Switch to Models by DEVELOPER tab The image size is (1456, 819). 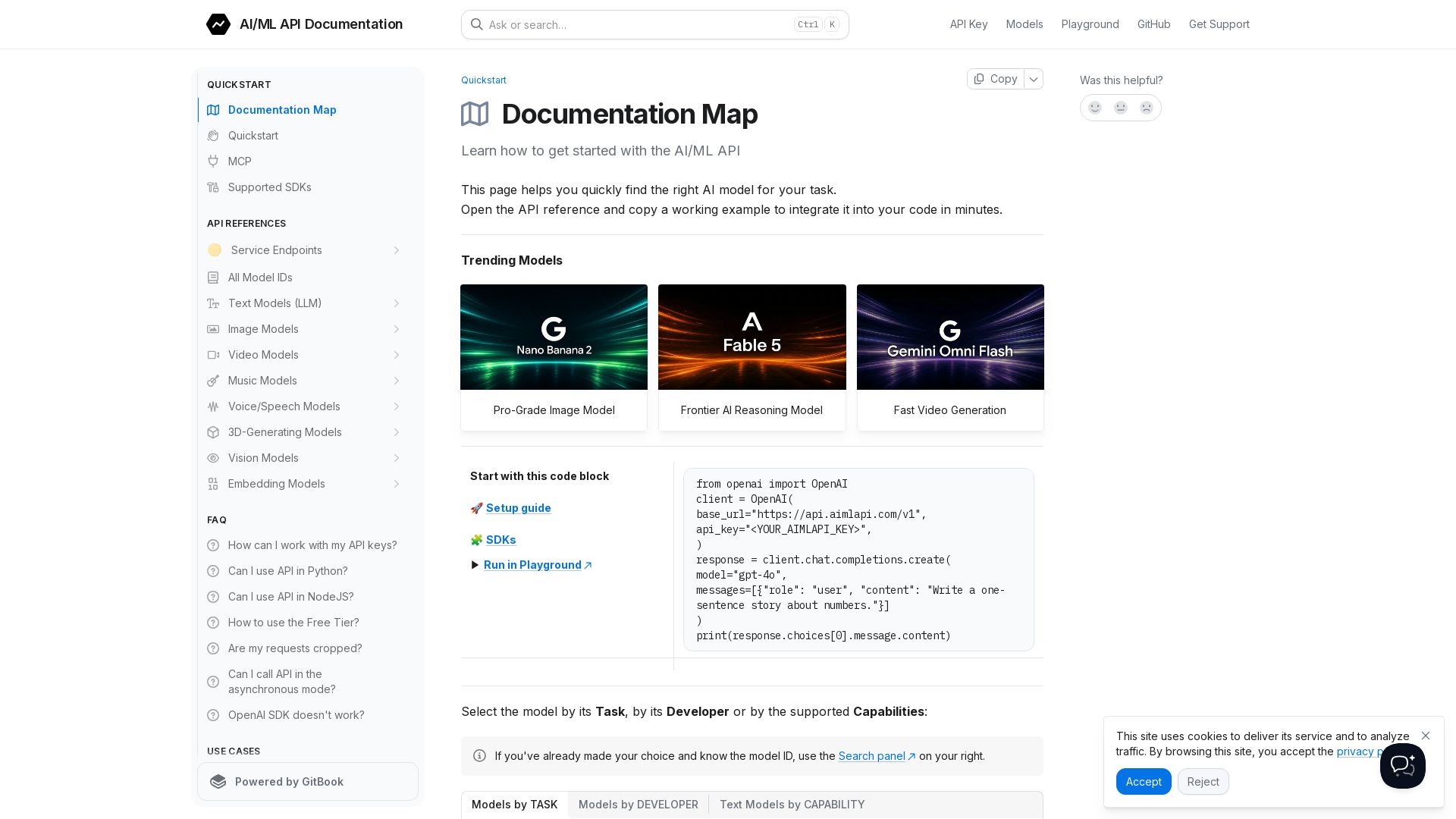pos(639,805)
